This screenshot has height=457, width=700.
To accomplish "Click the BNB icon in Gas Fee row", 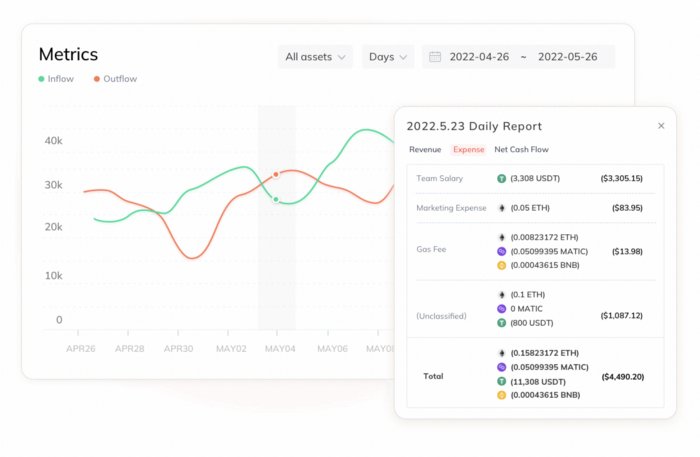I will 502,264.
